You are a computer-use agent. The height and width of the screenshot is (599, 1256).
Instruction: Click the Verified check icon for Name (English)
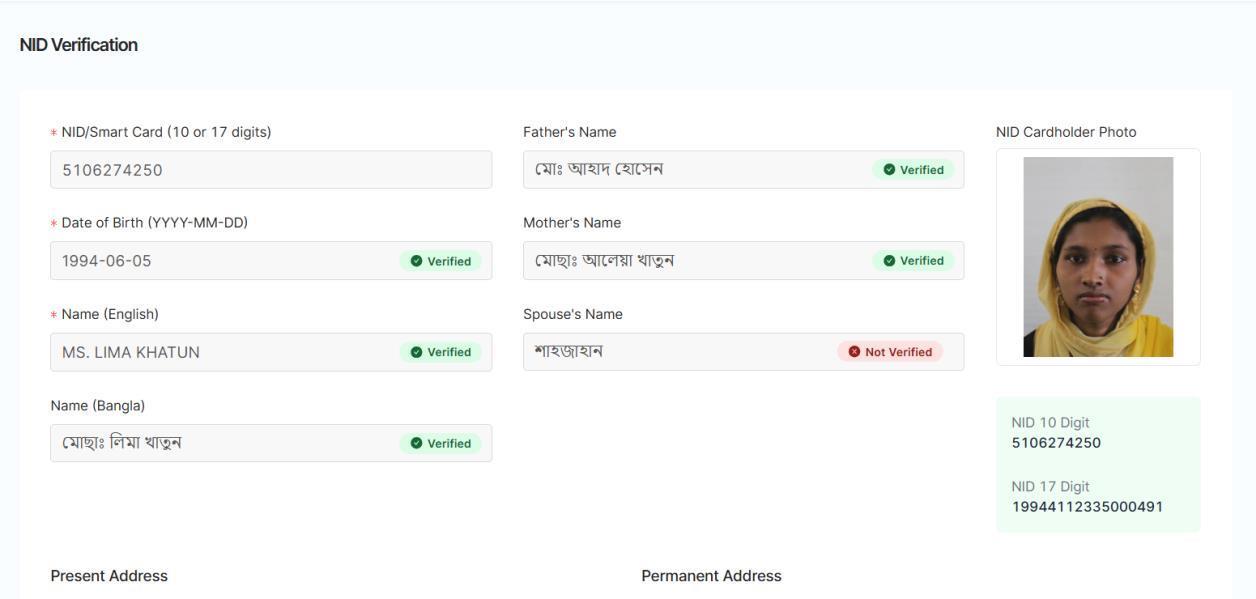click(416, 352)
